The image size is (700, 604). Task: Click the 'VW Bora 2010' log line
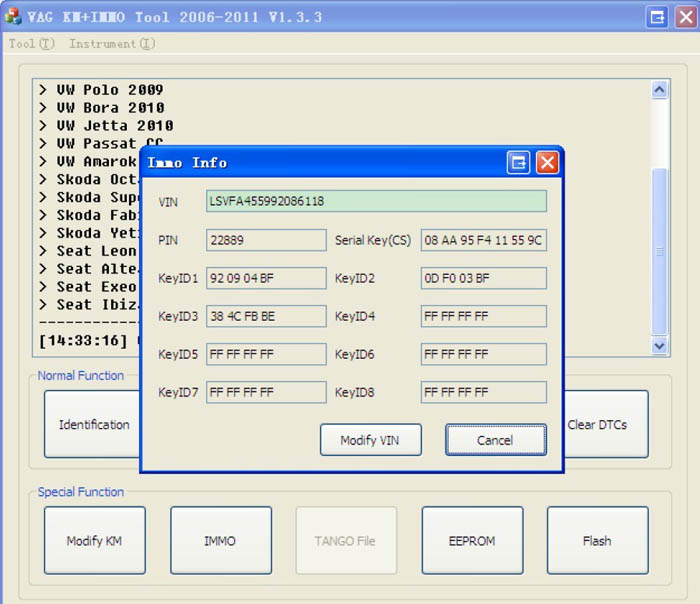click(102, 108)
